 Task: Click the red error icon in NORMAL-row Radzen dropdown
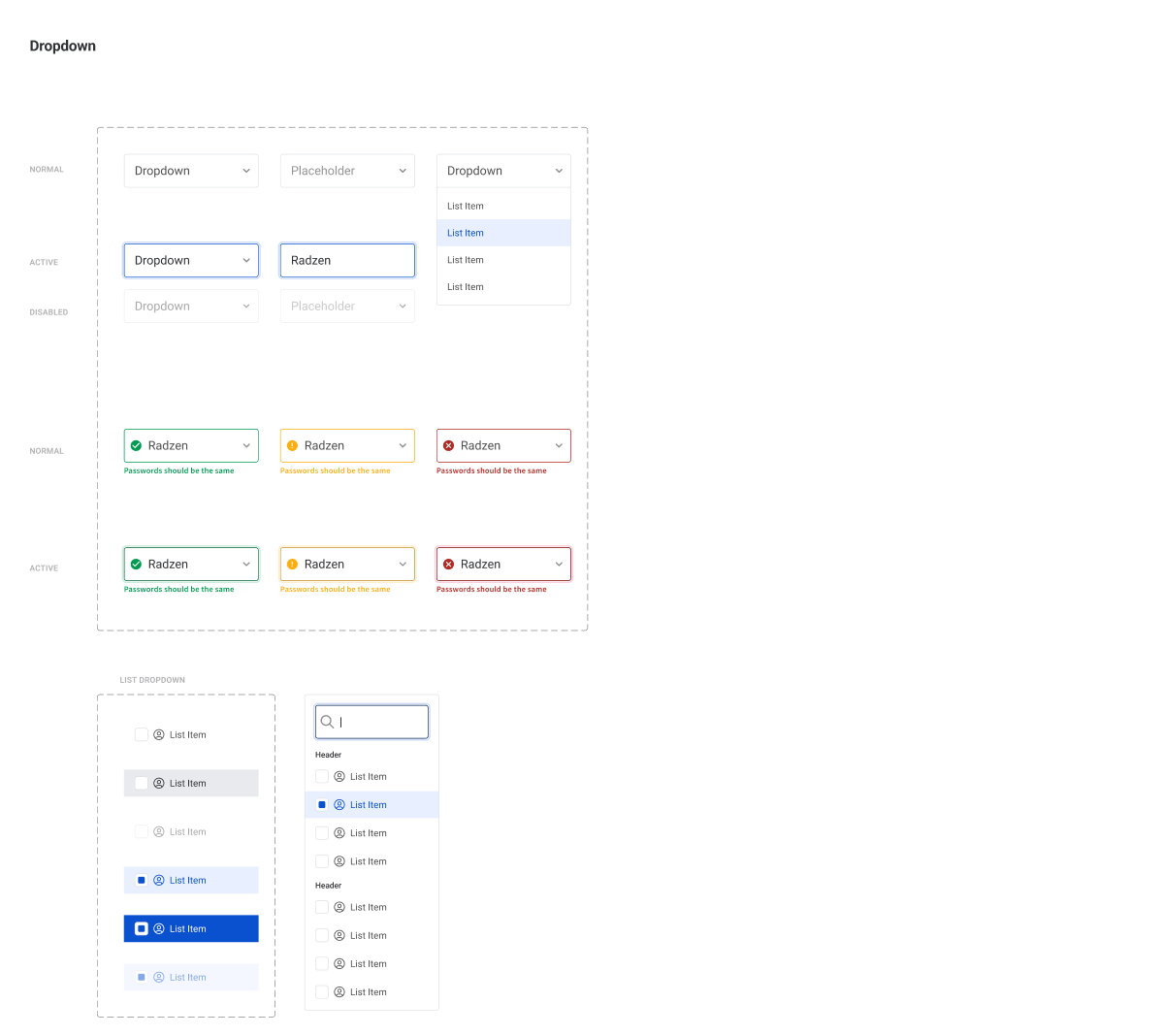449,445
